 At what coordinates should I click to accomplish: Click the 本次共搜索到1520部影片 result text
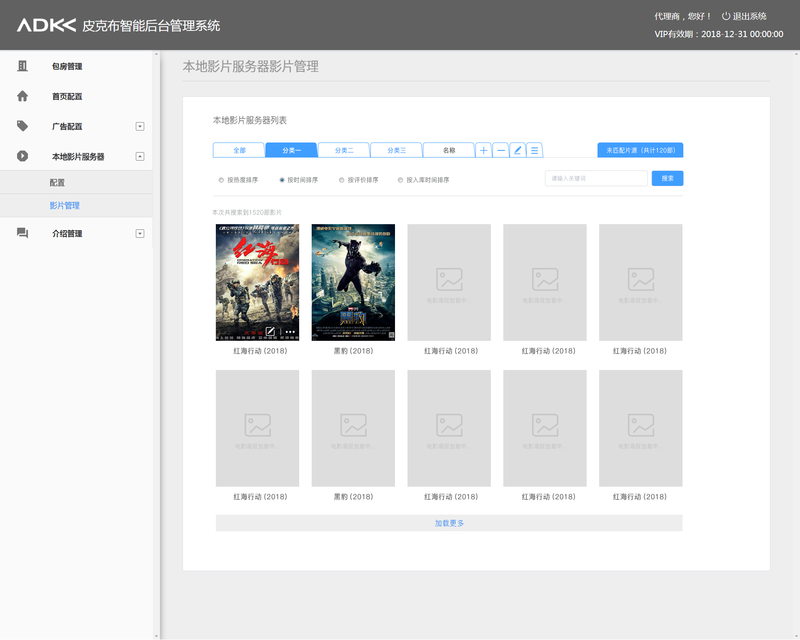click(247, 212)
